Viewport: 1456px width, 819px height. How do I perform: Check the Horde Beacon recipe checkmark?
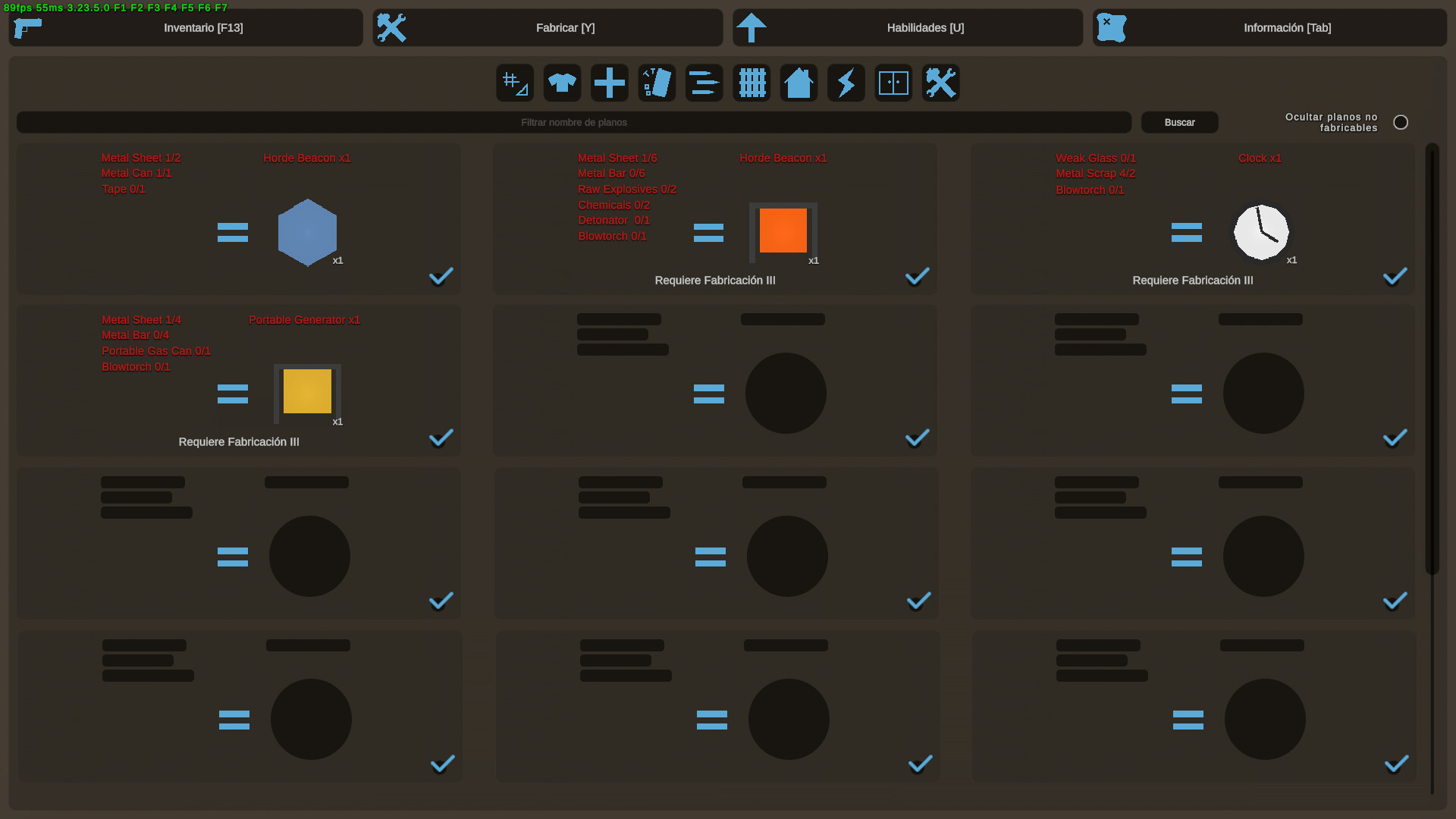coord(441,277)
